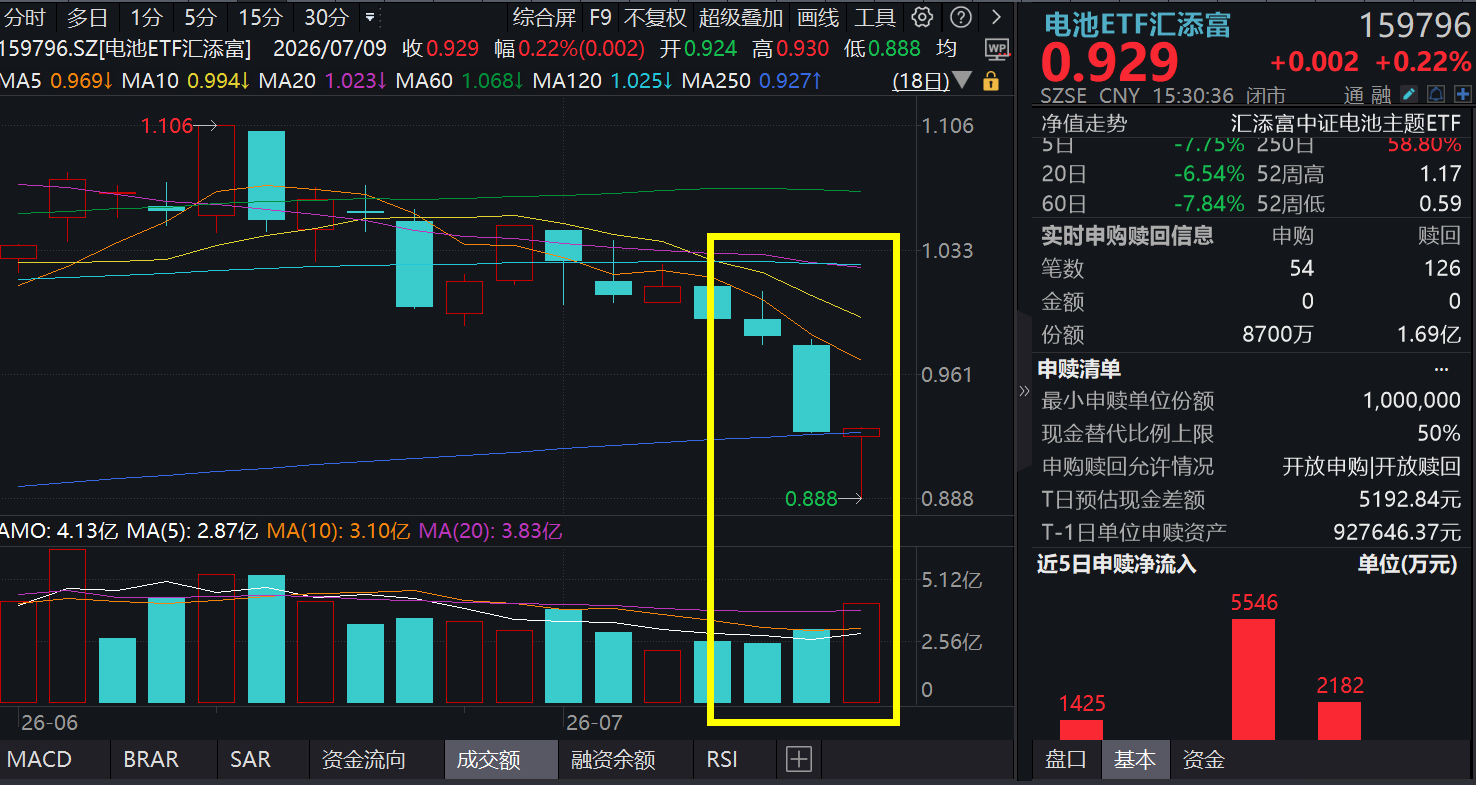Toggle 不复权 adjustment mode

[655, 17]
